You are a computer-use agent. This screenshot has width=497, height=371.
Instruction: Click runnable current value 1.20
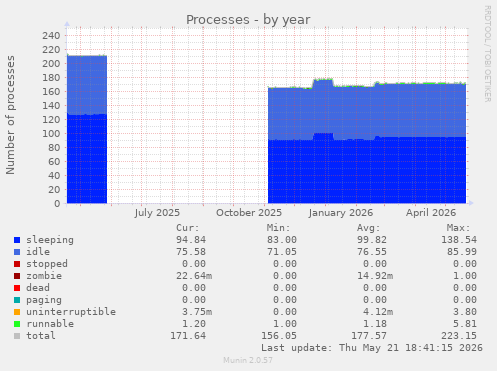(194, 324)
